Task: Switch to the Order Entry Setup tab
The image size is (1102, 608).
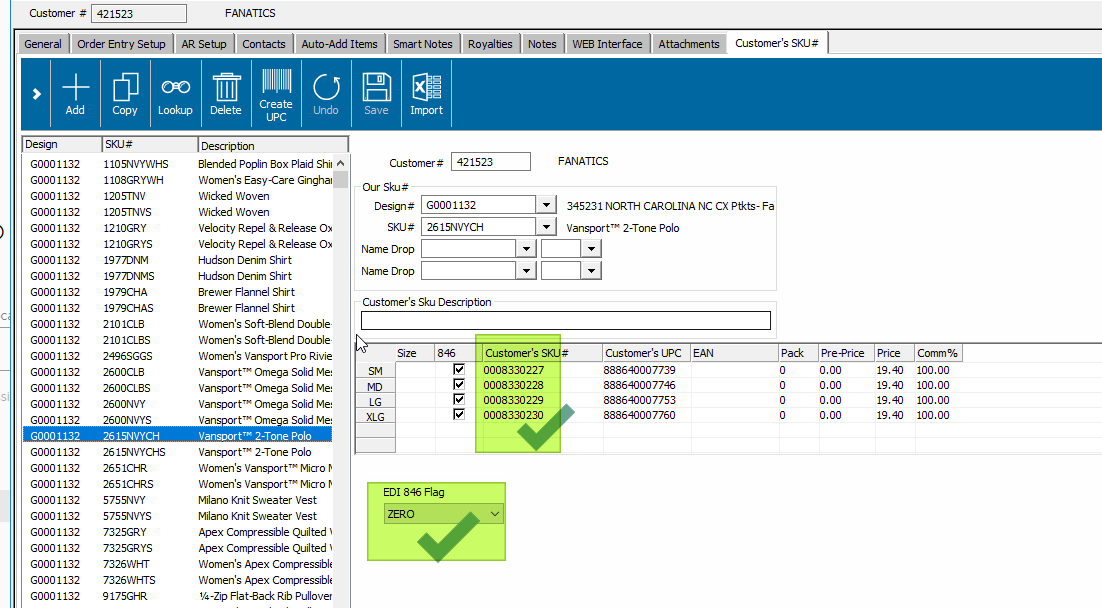Action: [x=122, y=44]
